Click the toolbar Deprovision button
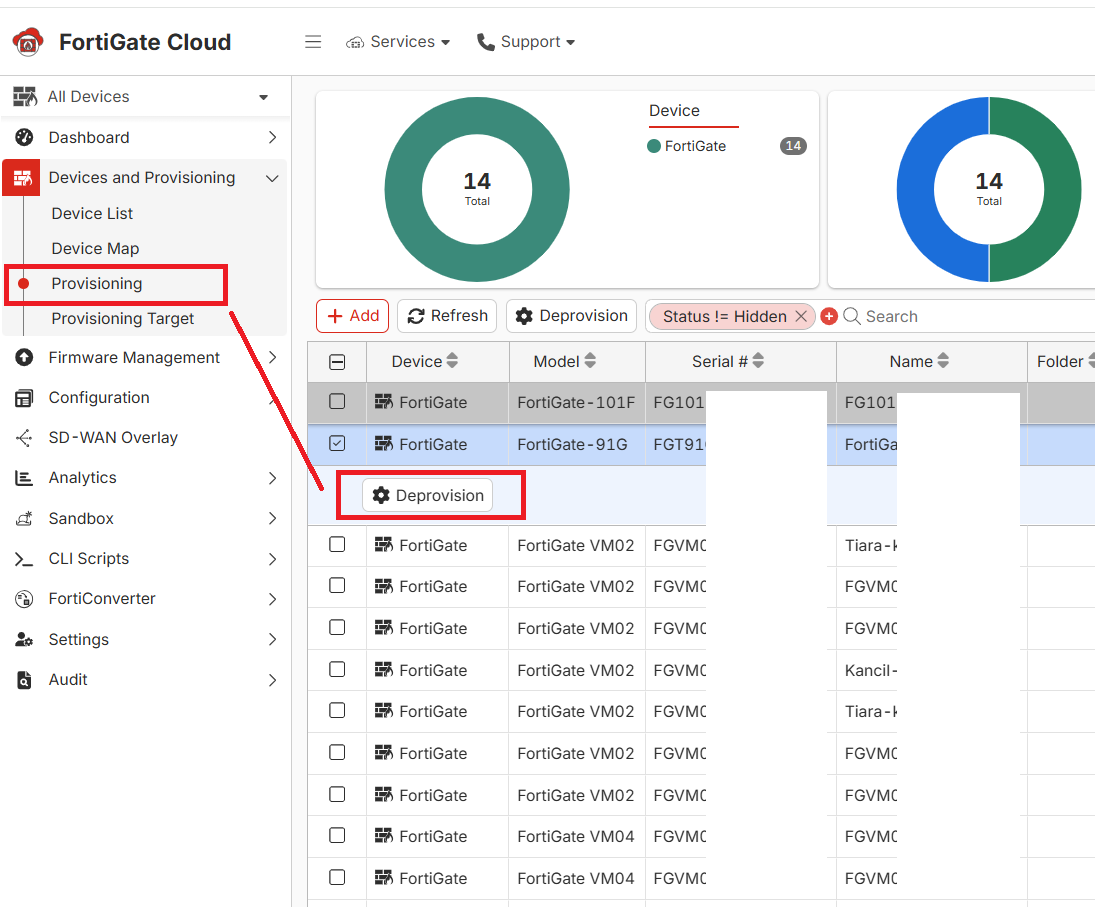Image resolution: width=1095 pixels, height=907 pixels. pyautogui.click(x=571, y=316)
